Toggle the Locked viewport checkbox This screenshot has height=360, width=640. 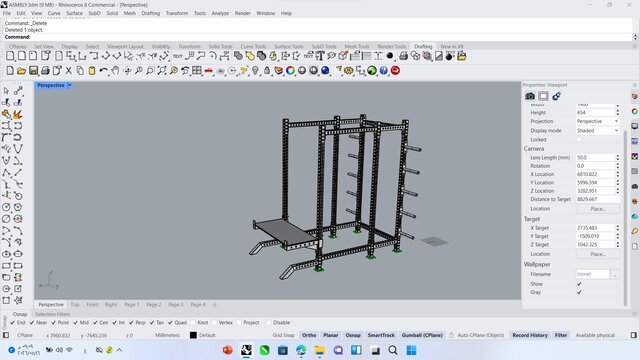(579, 140)
